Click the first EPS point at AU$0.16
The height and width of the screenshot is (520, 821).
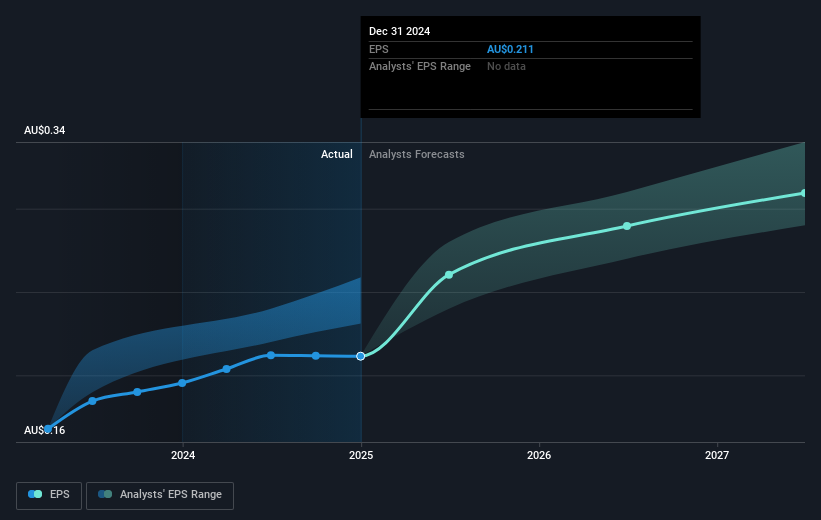[48, 429]
